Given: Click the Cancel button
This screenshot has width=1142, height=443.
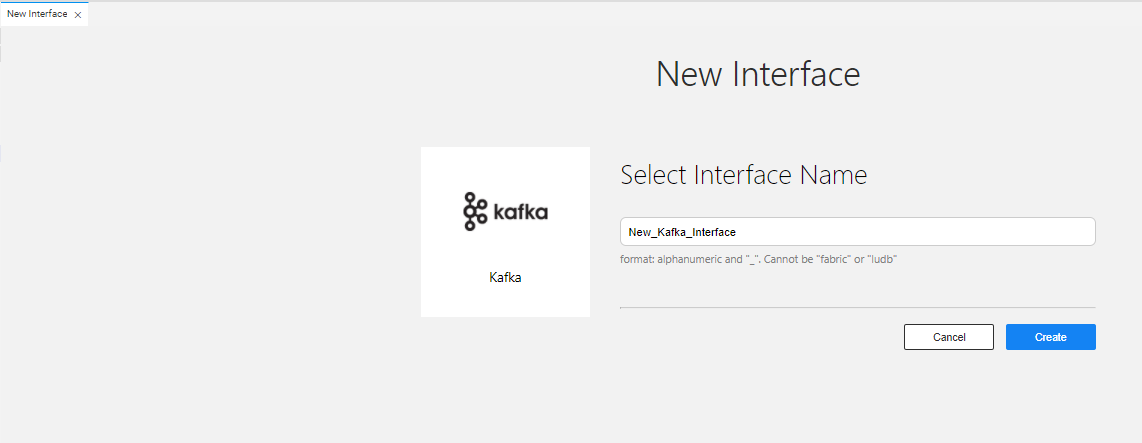Looking at the screenshot, I should pyautogui.click(x=948, y=337).
